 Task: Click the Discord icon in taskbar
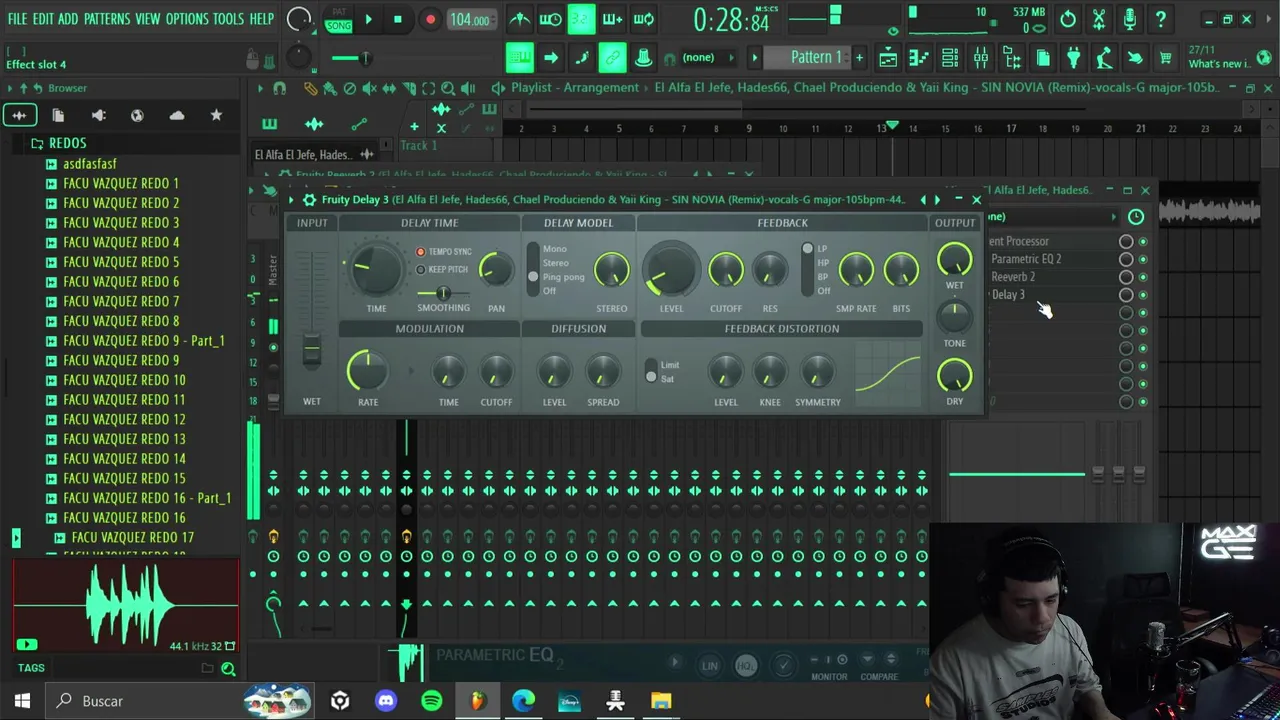coord(386,701)
